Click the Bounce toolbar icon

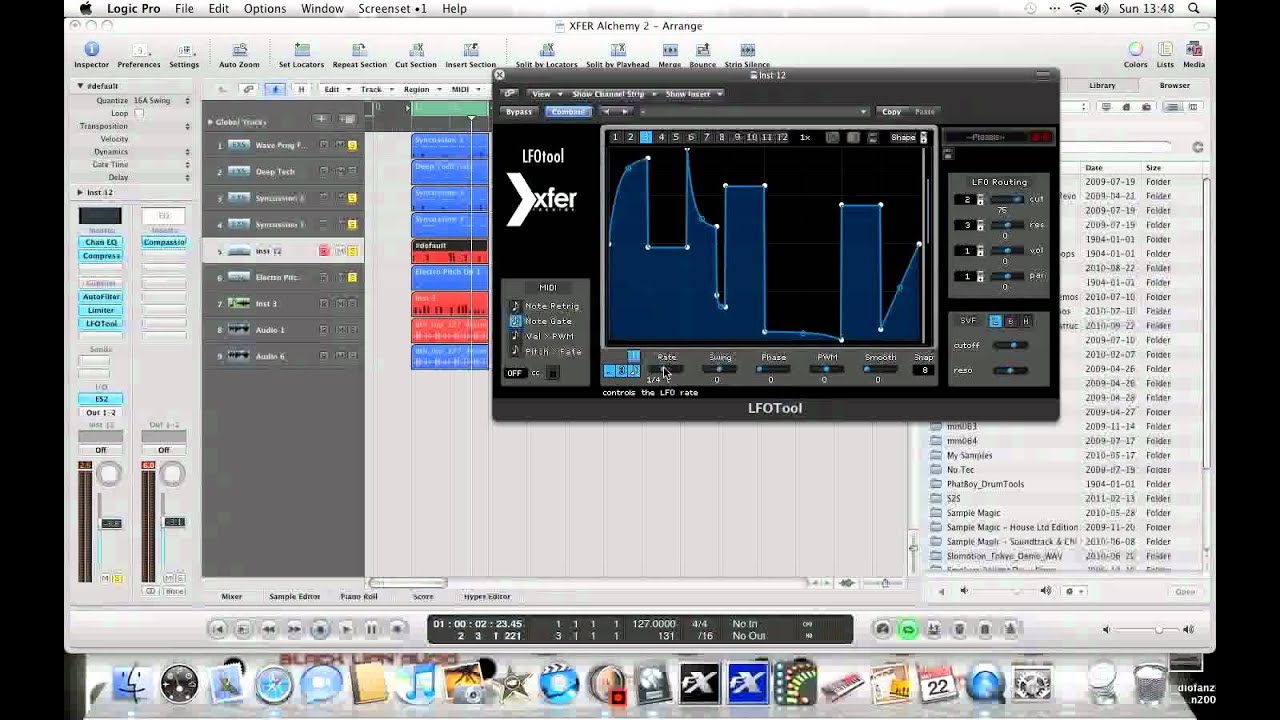[702, 50]
